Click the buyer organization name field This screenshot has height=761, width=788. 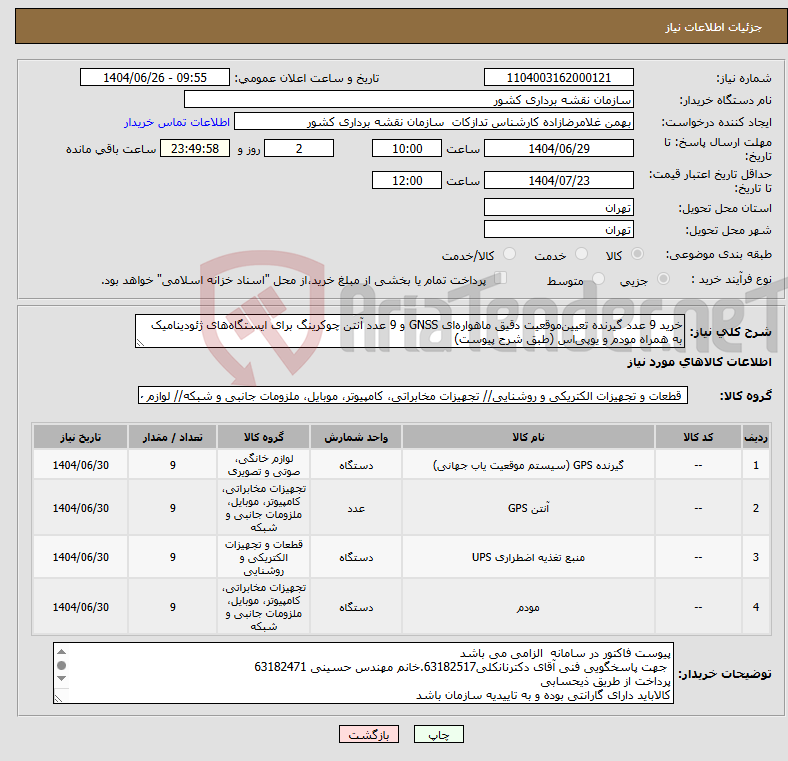pos(409,100)
